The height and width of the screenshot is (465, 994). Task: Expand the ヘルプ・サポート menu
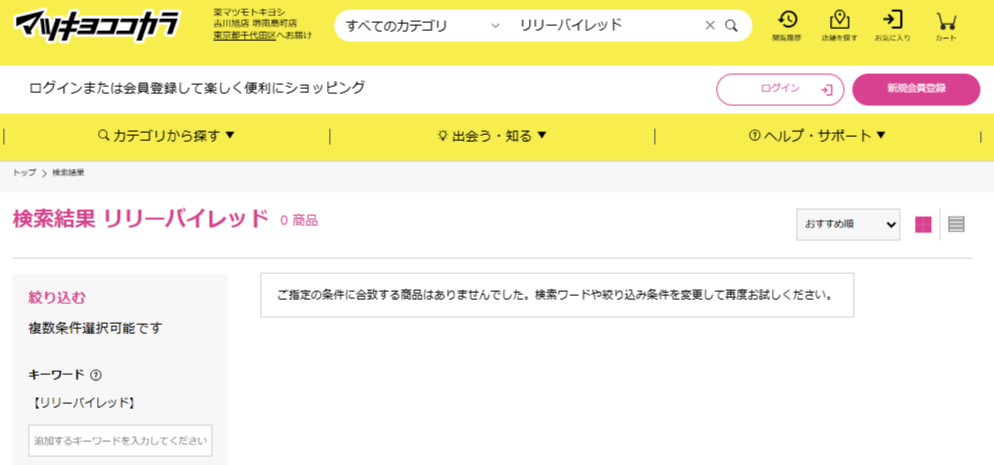pyautogui.click(x=817, y=136)
